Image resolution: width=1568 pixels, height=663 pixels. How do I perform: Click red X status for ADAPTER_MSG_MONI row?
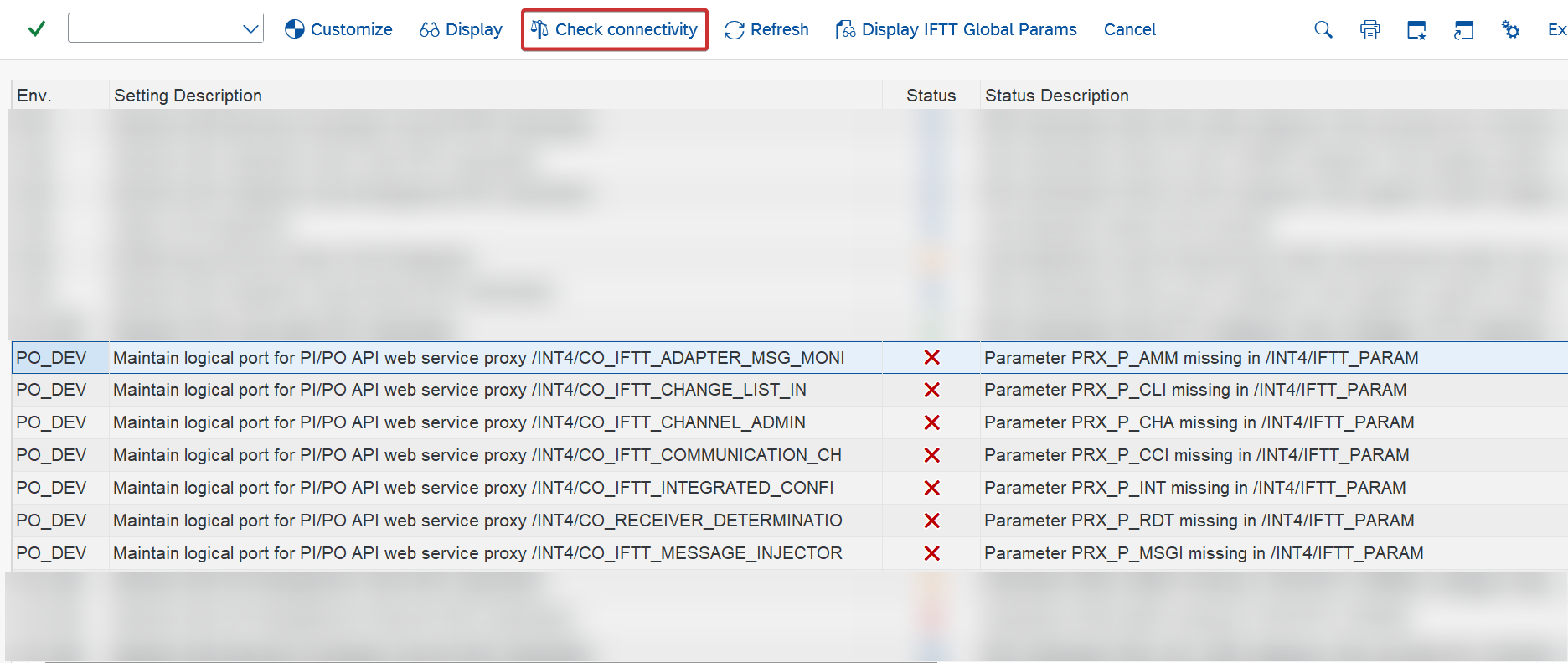tap(931, 358)
